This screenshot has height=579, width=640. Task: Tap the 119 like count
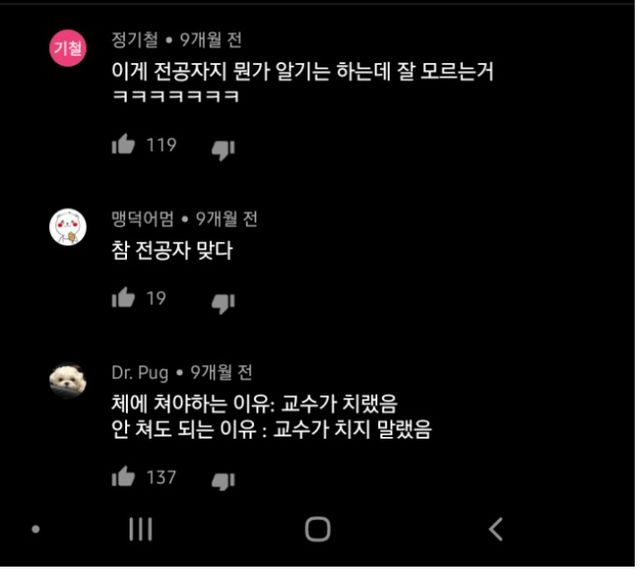click(161, 145)
